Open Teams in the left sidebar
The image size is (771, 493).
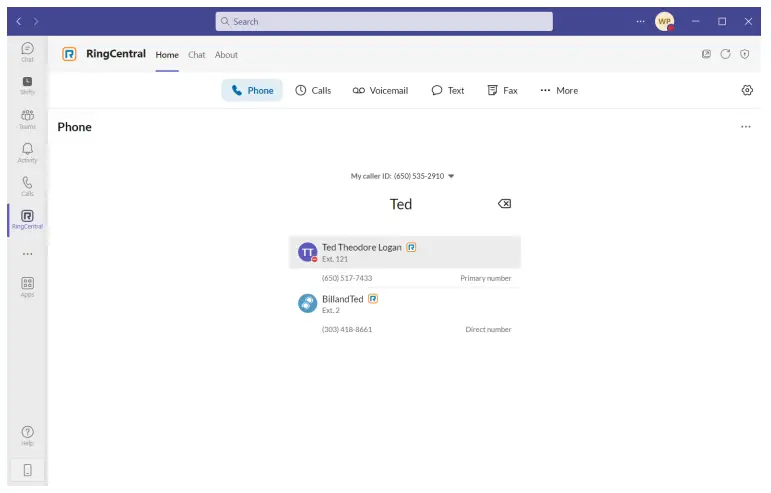tap(28, 119)
